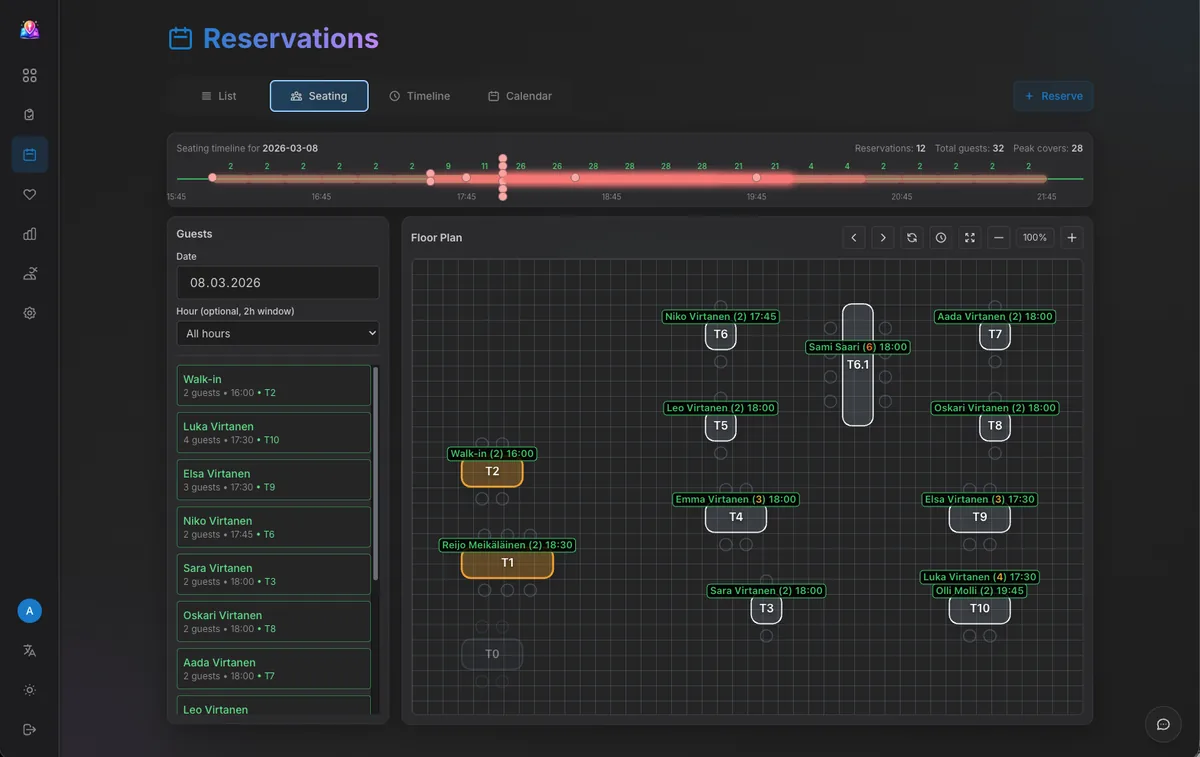Go to next floor plan with right chevron

point(883,238)
